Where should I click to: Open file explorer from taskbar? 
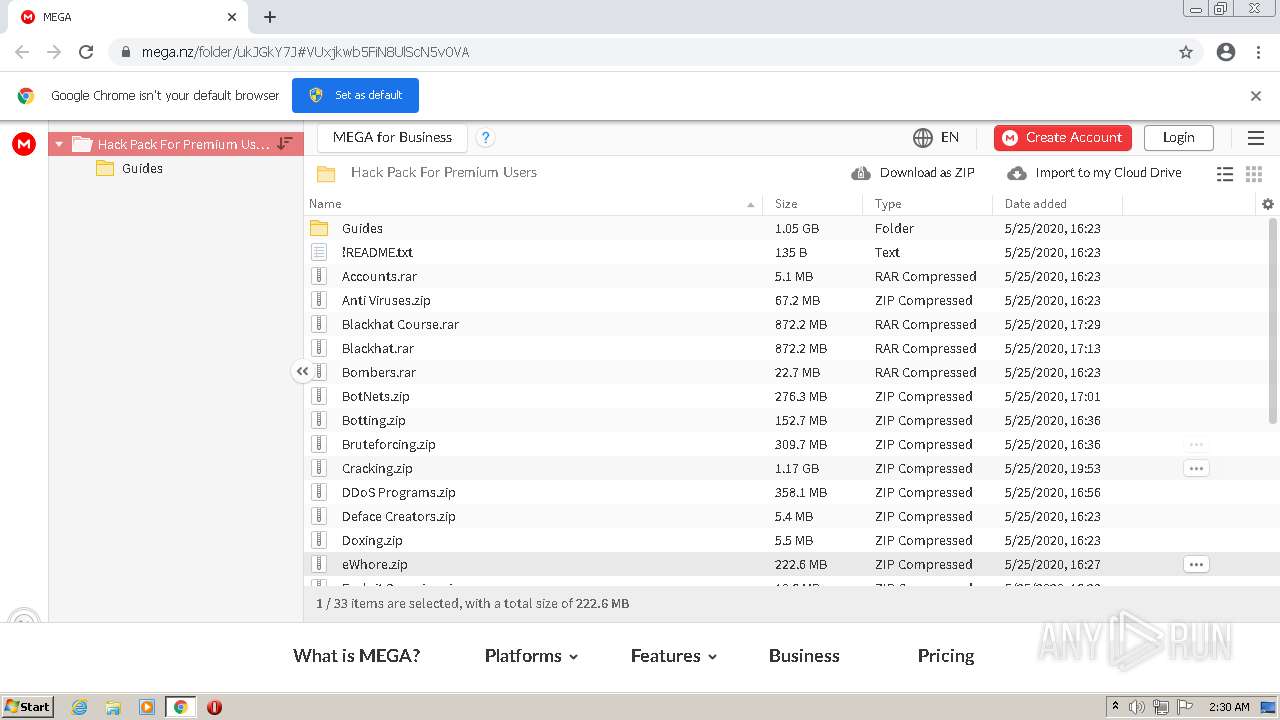[x=113, y=707]
